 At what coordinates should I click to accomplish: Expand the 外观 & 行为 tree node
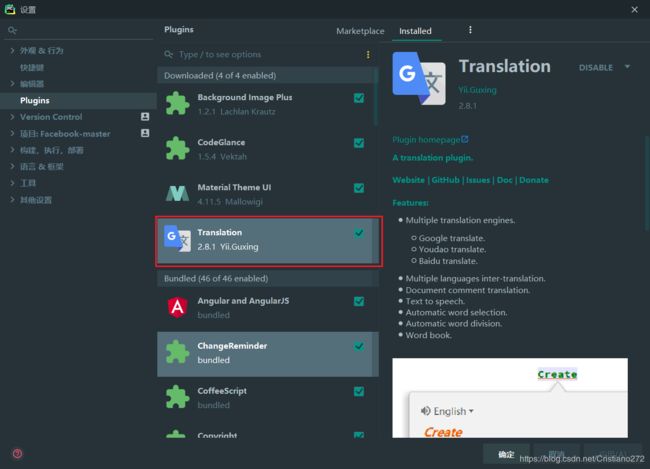click(x=12, y=50)
